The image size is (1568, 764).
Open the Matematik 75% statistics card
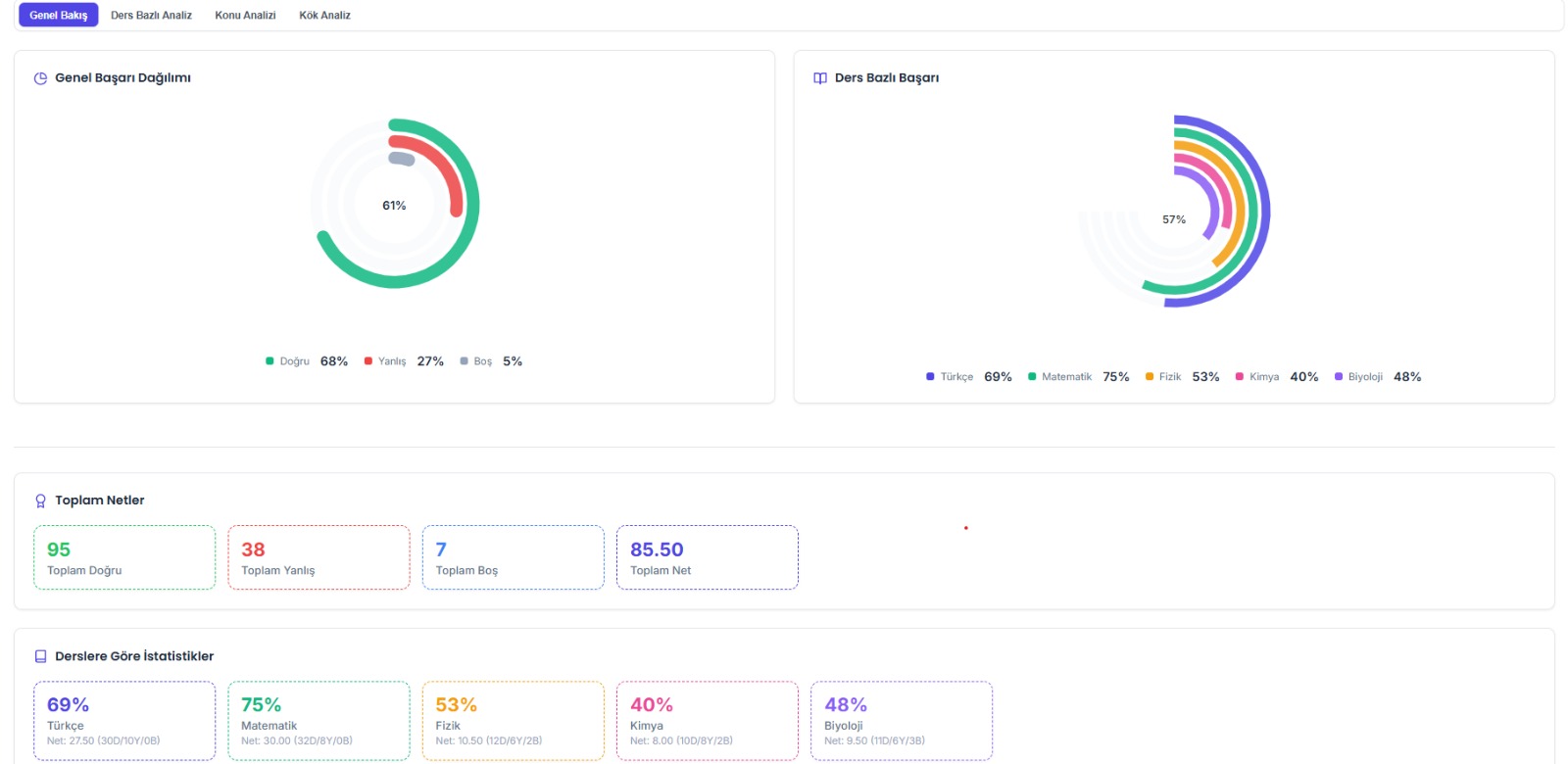(318, 721)
